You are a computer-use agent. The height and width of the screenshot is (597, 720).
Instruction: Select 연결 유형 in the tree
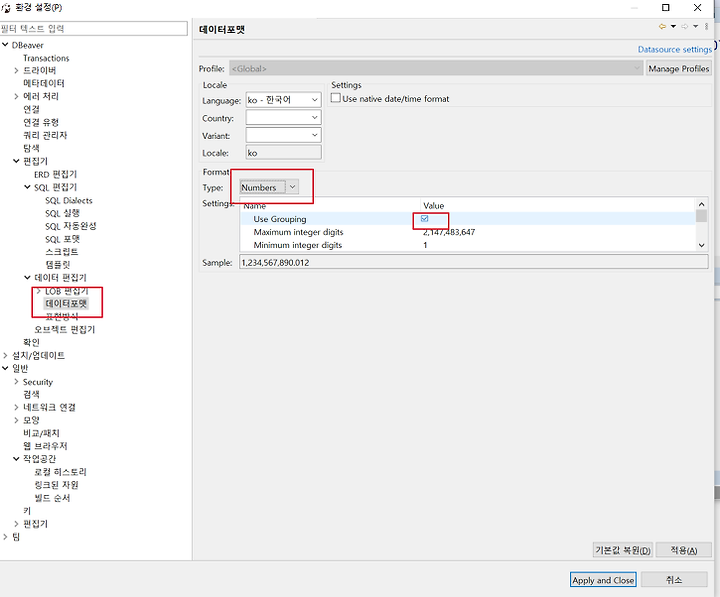coord(41,122)
